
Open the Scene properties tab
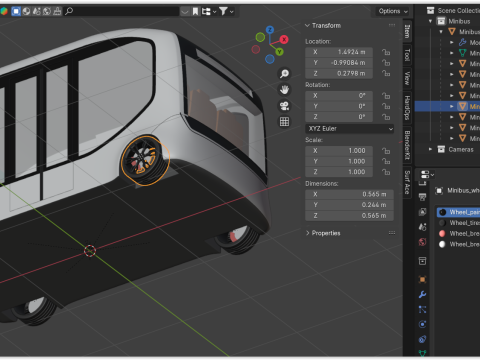coord(422,227)
